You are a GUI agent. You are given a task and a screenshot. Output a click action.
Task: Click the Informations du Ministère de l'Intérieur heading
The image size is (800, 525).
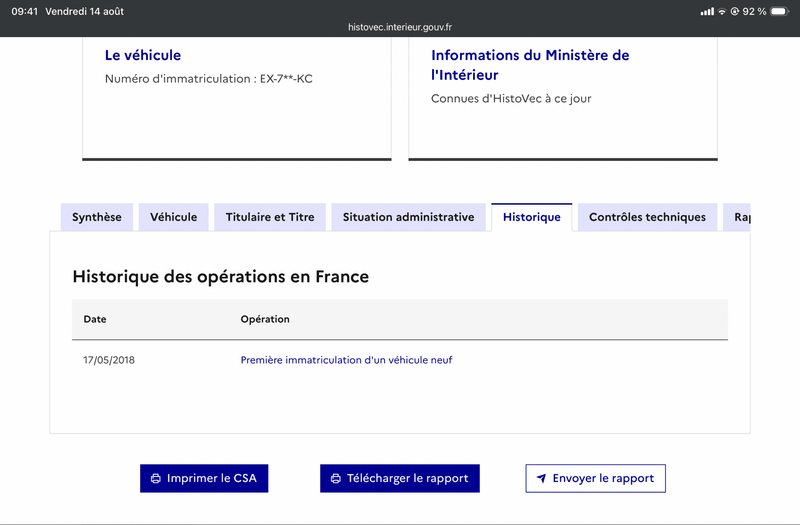(530, 65)
